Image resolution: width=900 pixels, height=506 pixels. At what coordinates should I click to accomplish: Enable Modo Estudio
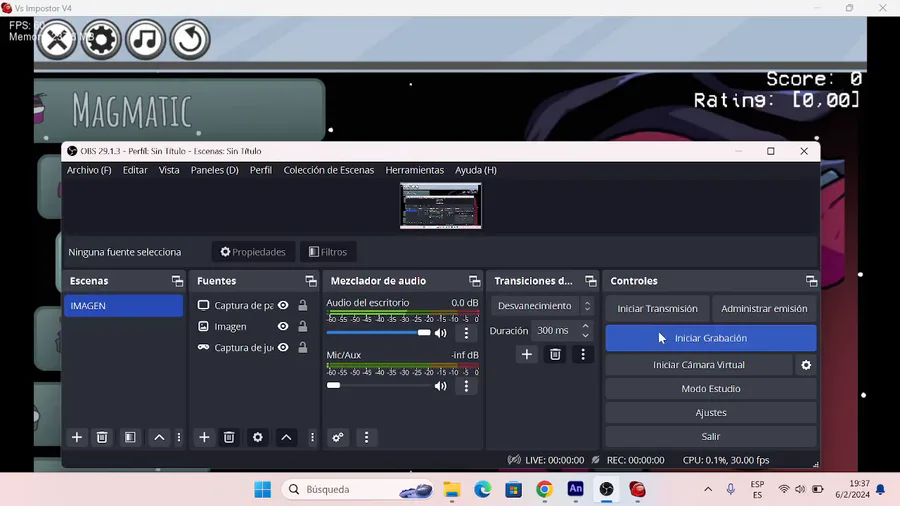tap(711, 389)
